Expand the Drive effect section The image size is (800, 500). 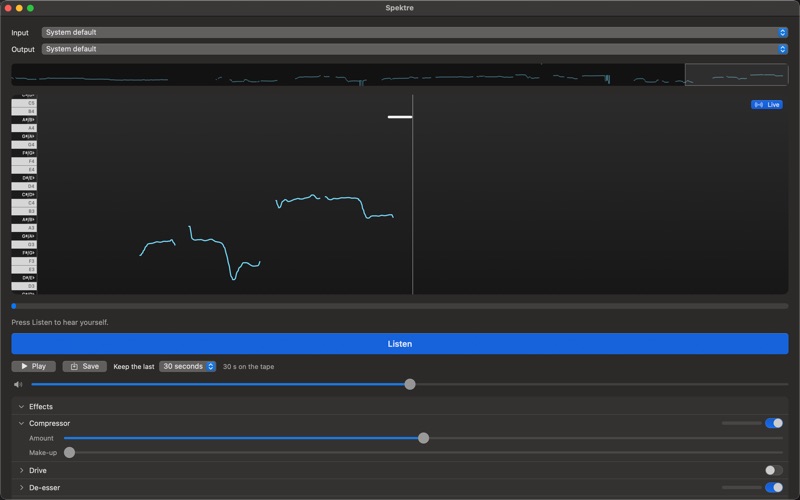21,470
